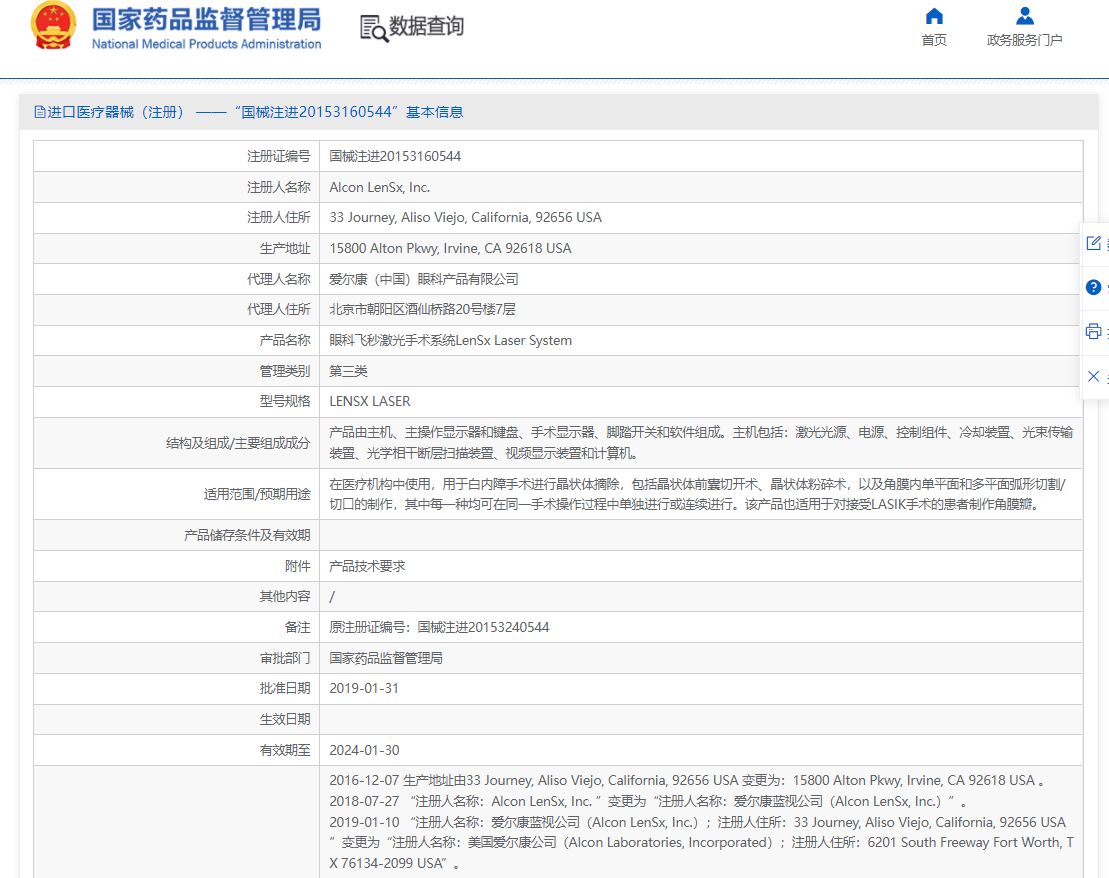Click the 有效期至 label

285,751
